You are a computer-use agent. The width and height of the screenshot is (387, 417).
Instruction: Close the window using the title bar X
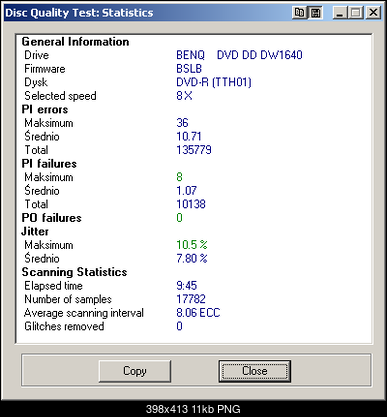coord(373,13)
